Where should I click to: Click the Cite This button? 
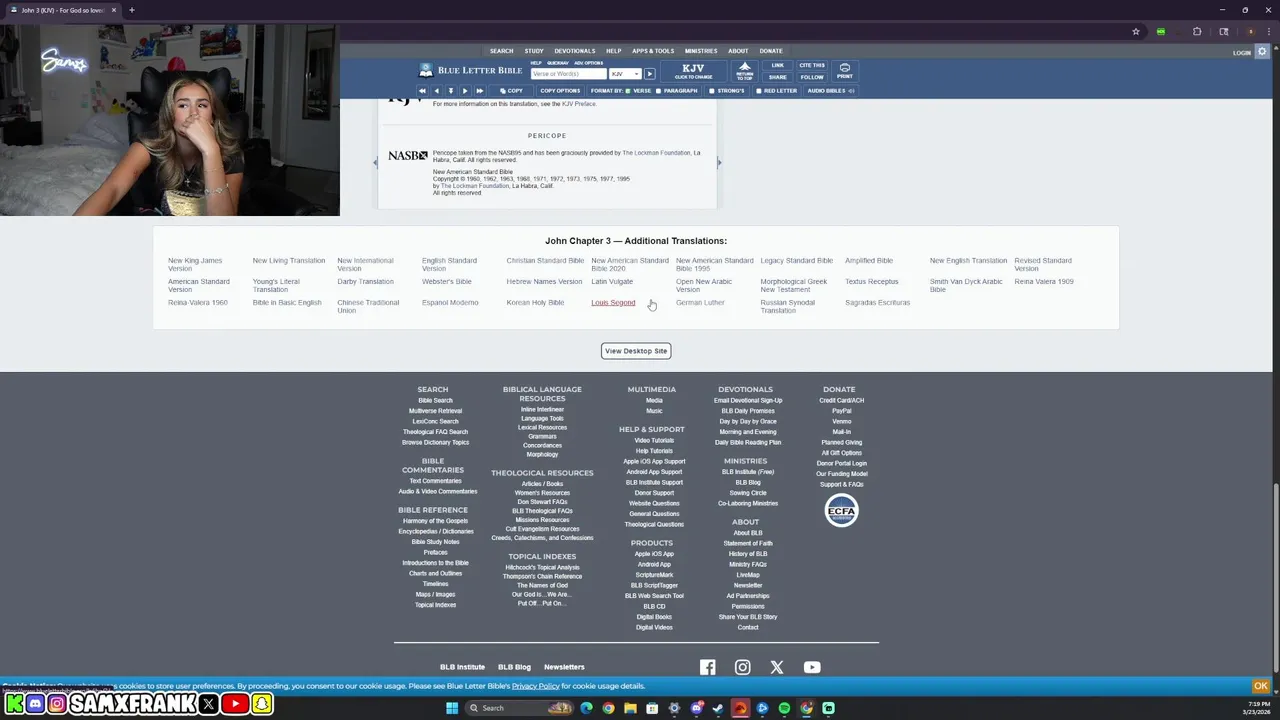point(812,66)
